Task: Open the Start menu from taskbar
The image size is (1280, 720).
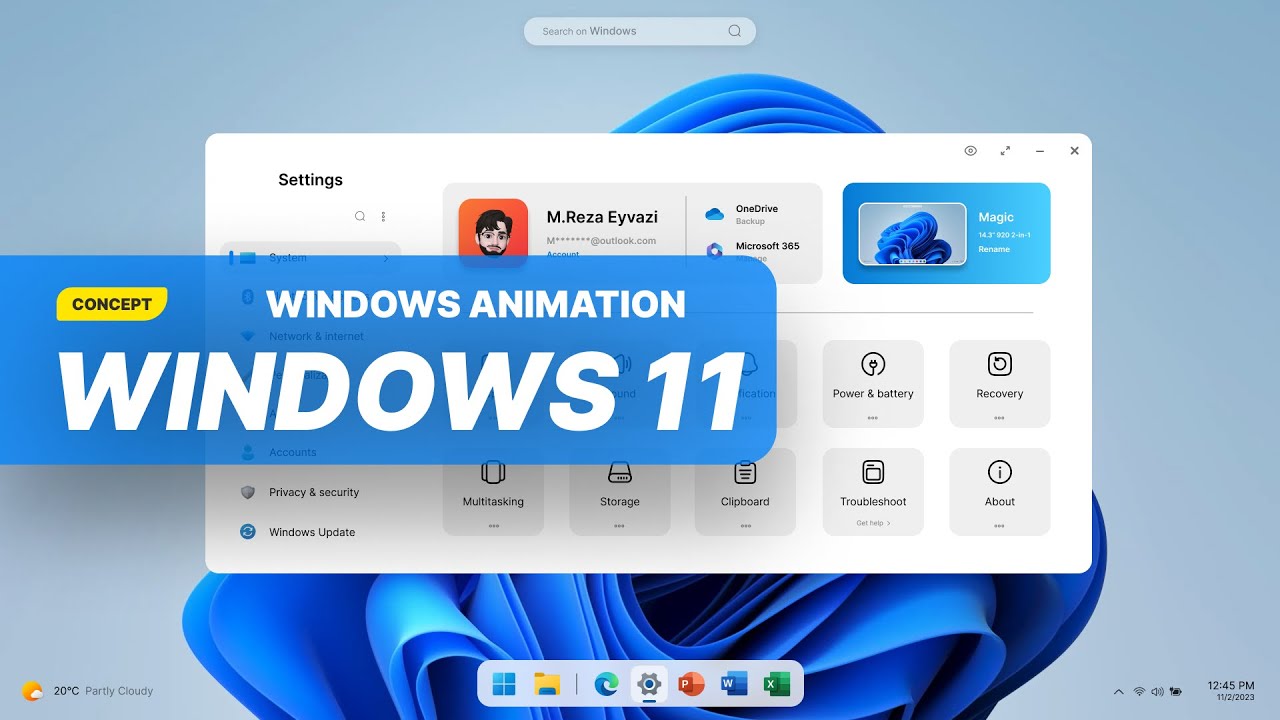Action: click(504, 684)
